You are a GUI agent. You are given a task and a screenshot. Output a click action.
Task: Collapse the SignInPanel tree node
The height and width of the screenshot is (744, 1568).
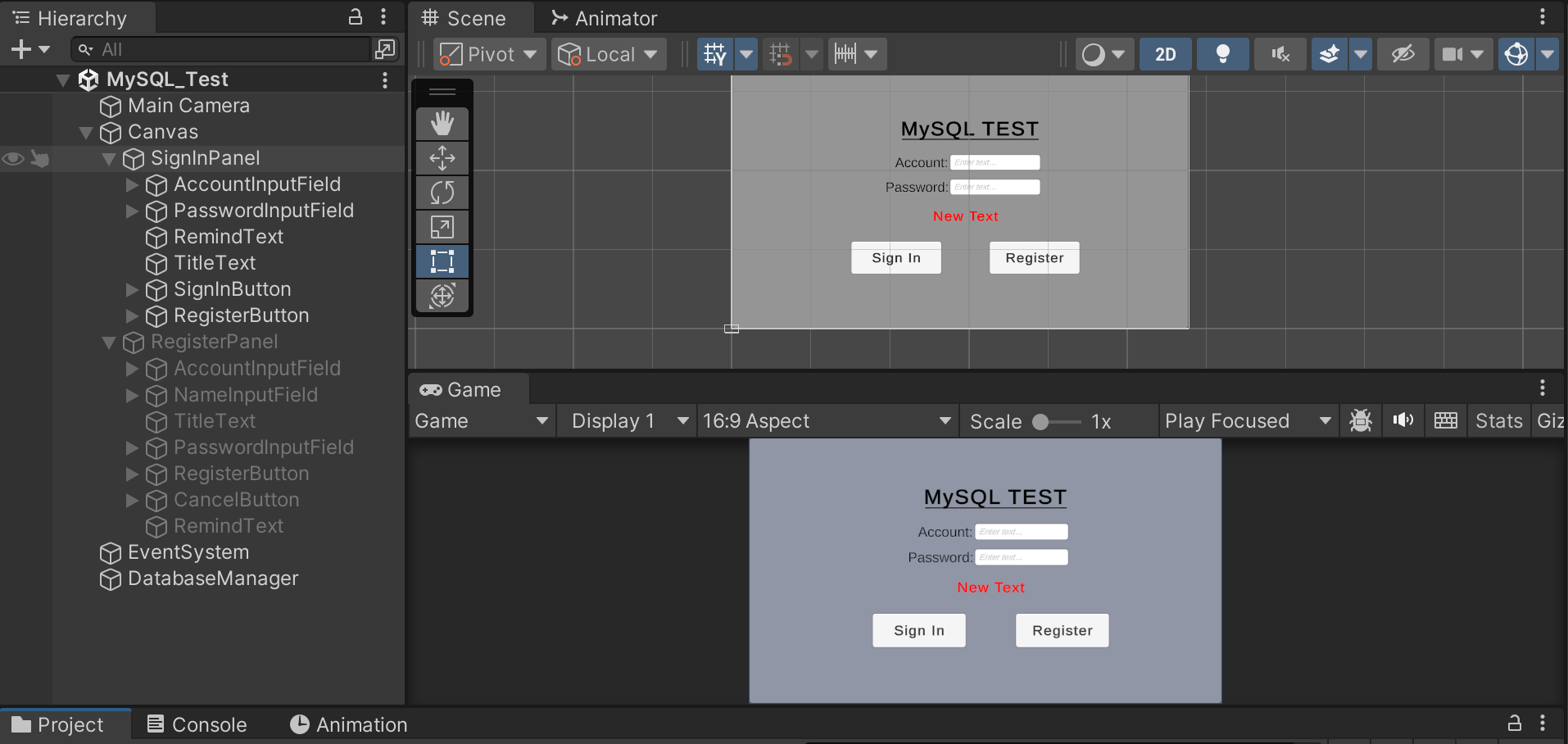coord(109,159)
